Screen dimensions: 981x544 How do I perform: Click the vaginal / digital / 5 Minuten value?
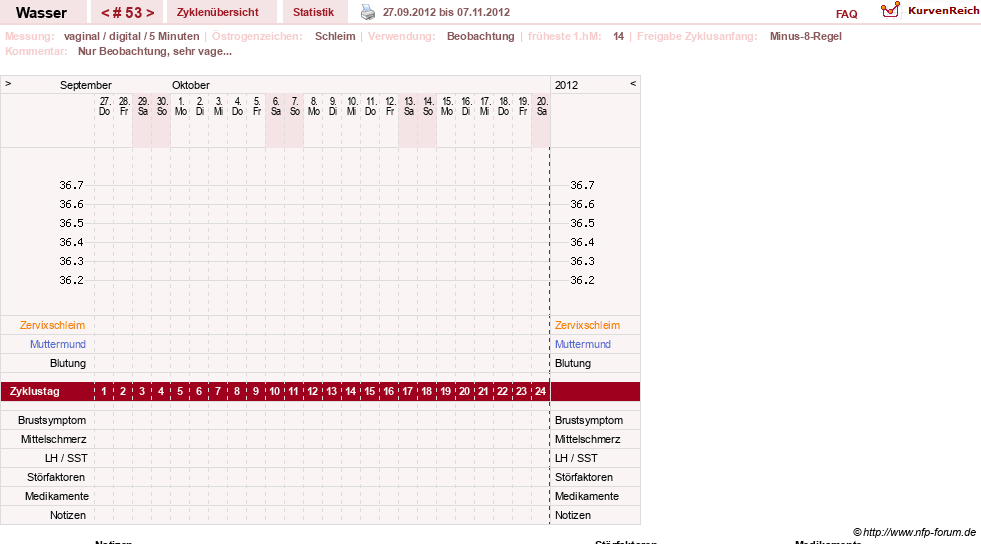pyautogui.click(x=131, y=36)
